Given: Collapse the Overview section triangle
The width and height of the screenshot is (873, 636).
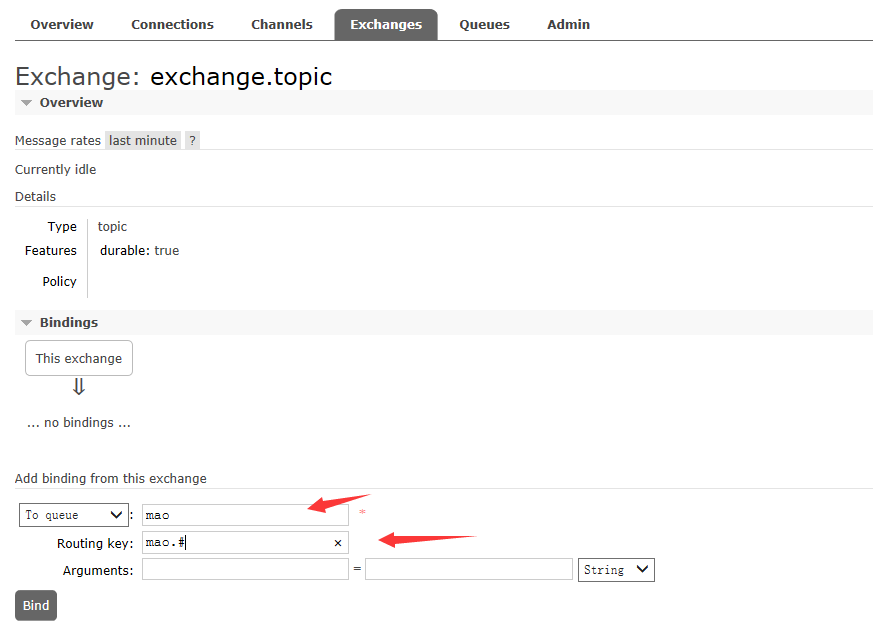Looking at the screenshot, I should coord(26,103).
